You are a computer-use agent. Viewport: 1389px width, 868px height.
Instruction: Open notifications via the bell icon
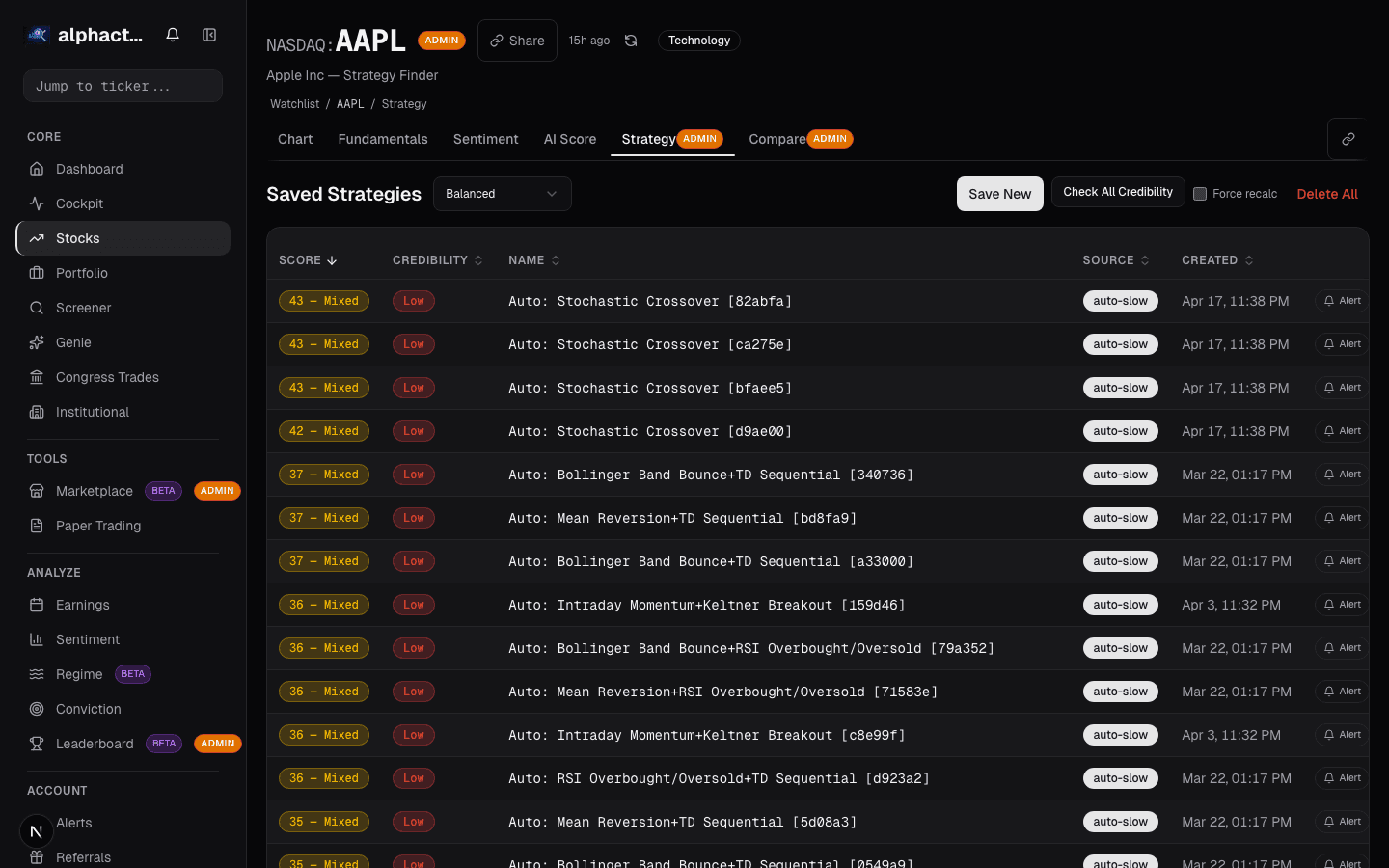pyautogui.click(x=172, y=34)
